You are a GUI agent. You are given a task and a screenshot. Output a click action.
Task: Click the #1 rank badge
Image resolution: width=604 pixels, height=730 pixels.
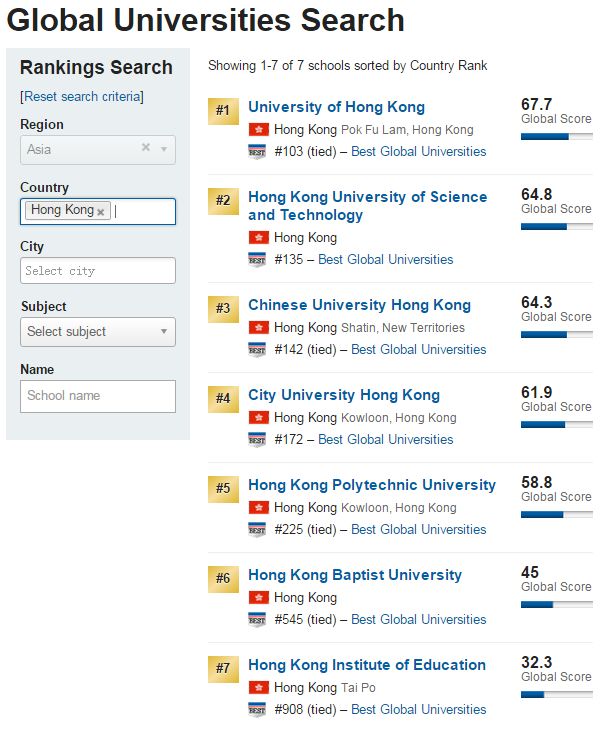[x=223, y=111]
